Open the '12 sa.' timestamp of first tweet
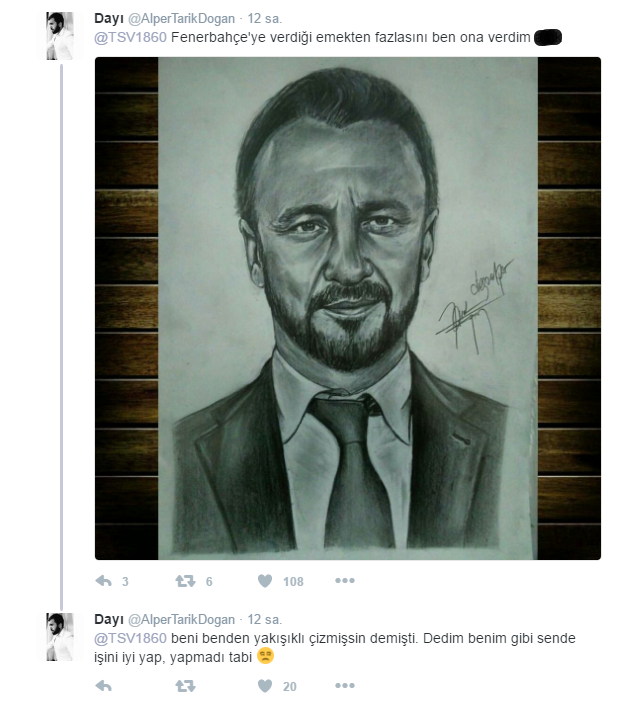Viewport: 630px width, 705px height. tap(265, 19)
